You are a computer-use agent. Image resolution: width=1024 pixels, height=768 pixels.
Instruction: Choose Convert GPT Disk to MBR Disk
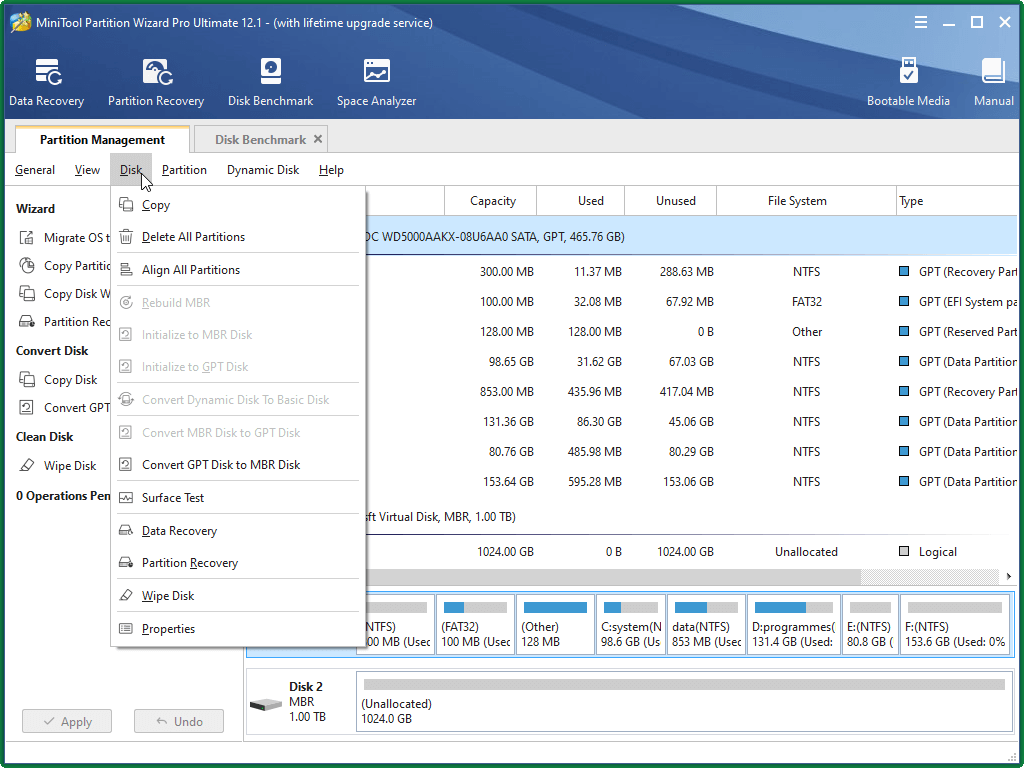(238, 465)
